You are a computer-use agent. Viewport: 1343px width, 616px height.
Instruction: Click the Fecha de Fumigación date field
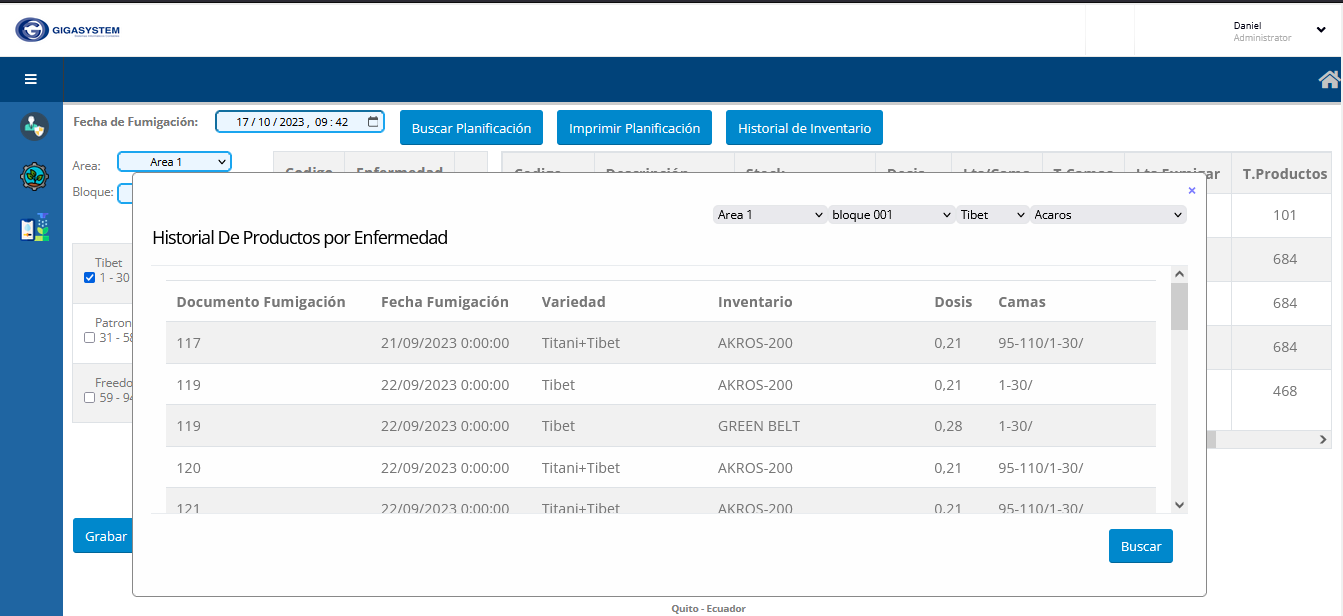point(290,122)
